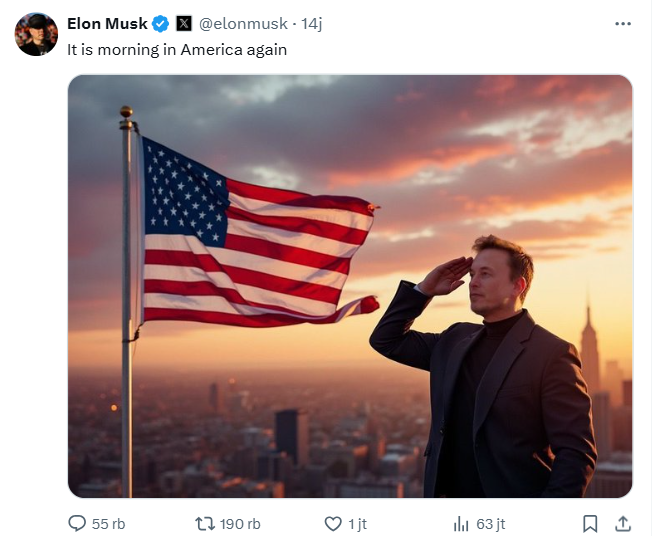Image resolution: width=652 pixels, height=536 pixels.
Task: Click the tall skyscraper in the photo
Action: click(589, 350)
